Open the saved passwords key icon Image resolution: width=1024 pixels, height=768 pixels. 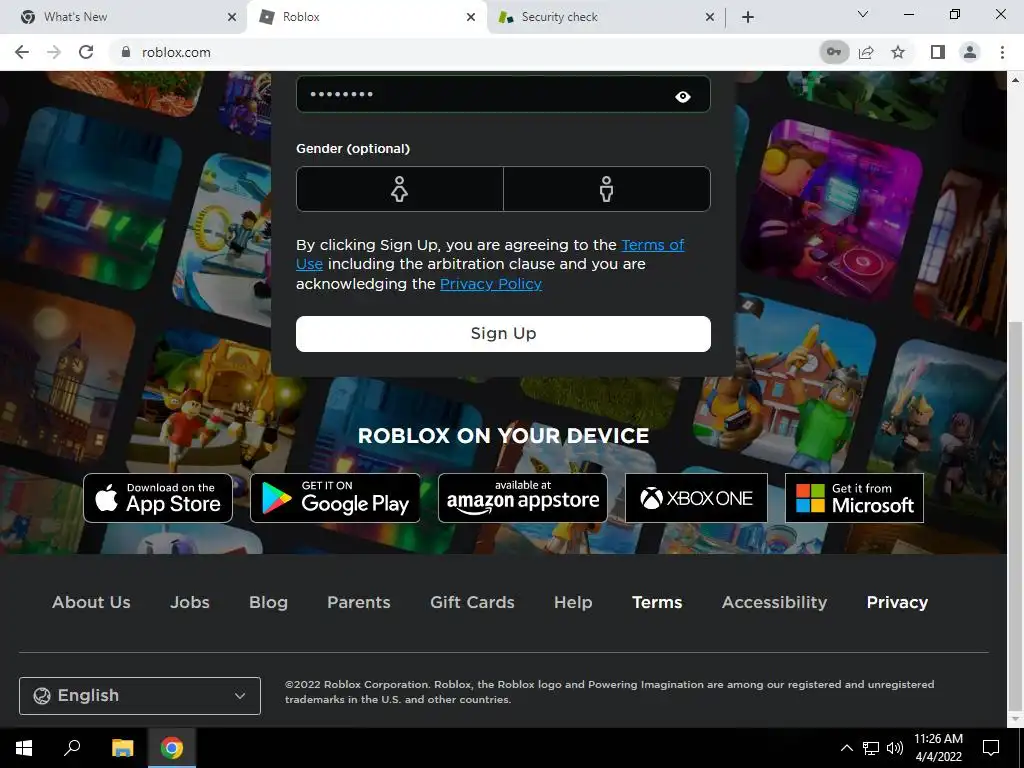pyautogui.click(x=834, y=52)
